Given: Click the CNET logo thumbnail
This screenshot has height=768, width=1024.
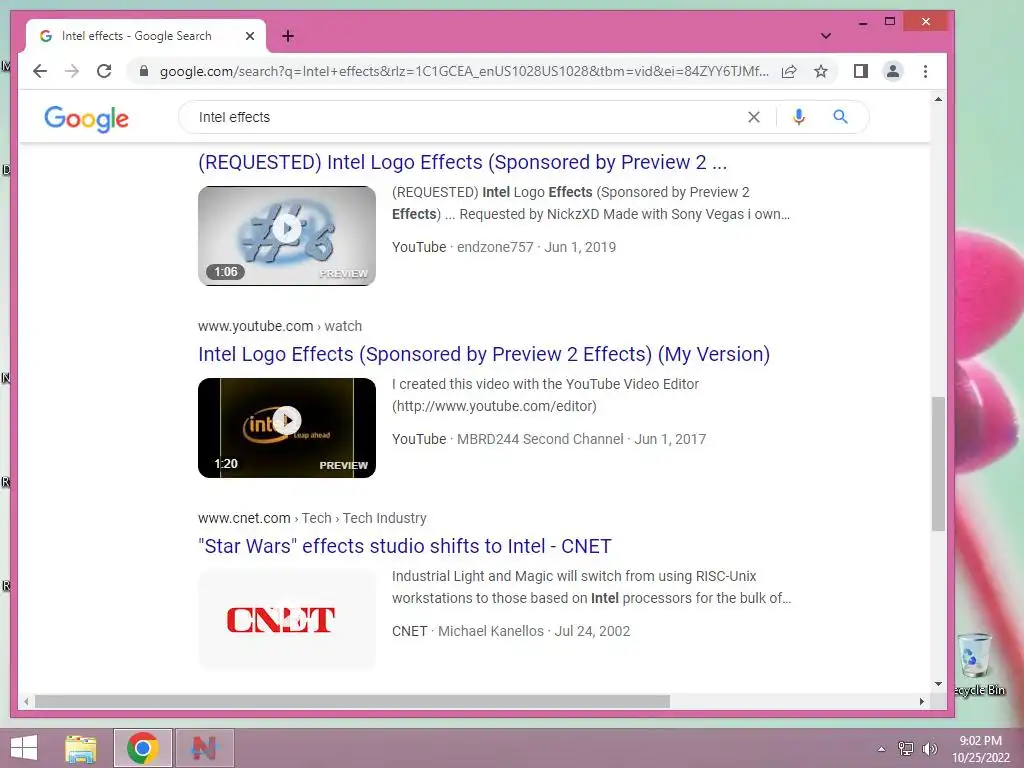Looking at the screenshot, I should pyautogui.click(x=287, y=620).
